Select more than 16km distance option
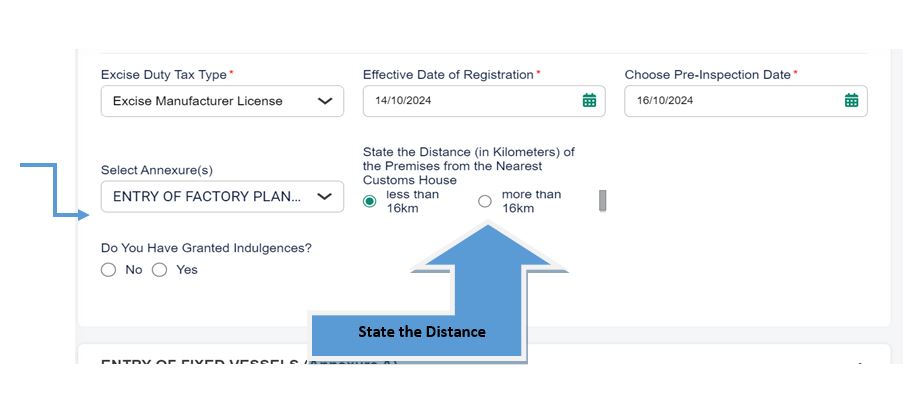This screenshot has height=403, width=909. pos(485,201)
